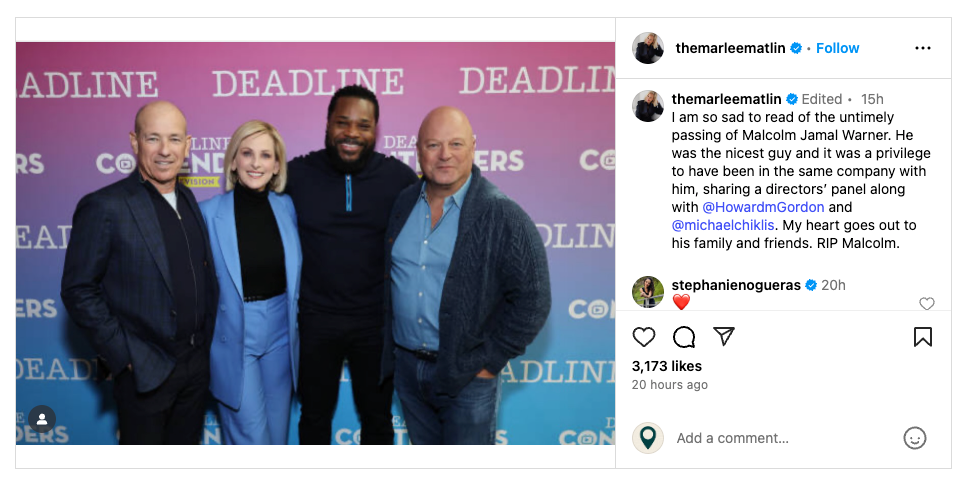Viewport: 964px width, 480px height.
Task: Open more options three-dot menu
Action: [922, 48]
